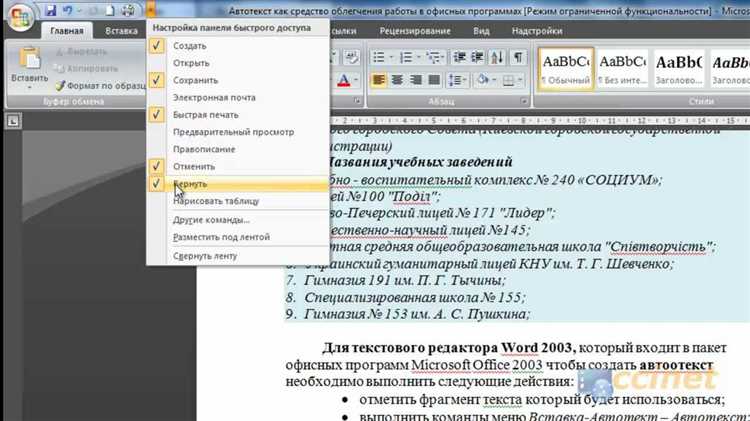Align text right
Image resolution: width=750 pixels, height=421 pixels.
(x=415, y=80)
